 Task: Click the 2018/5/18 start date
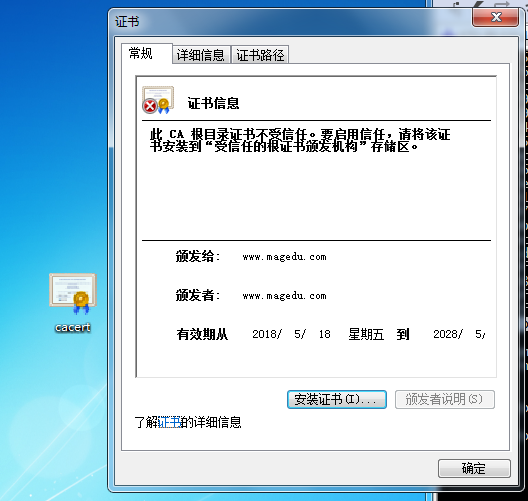[x=292, y=334]
